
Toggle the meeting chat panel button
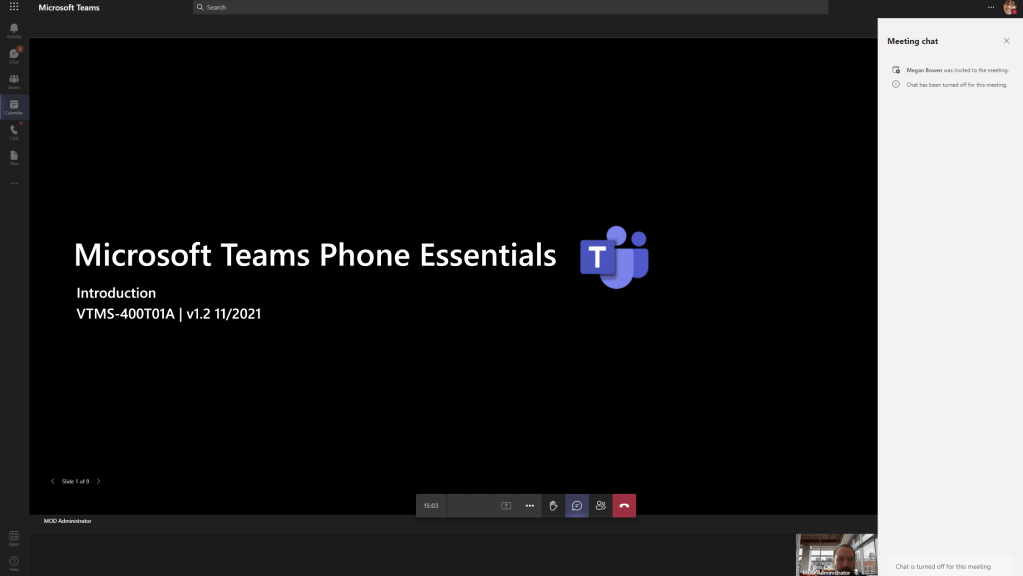577,506
